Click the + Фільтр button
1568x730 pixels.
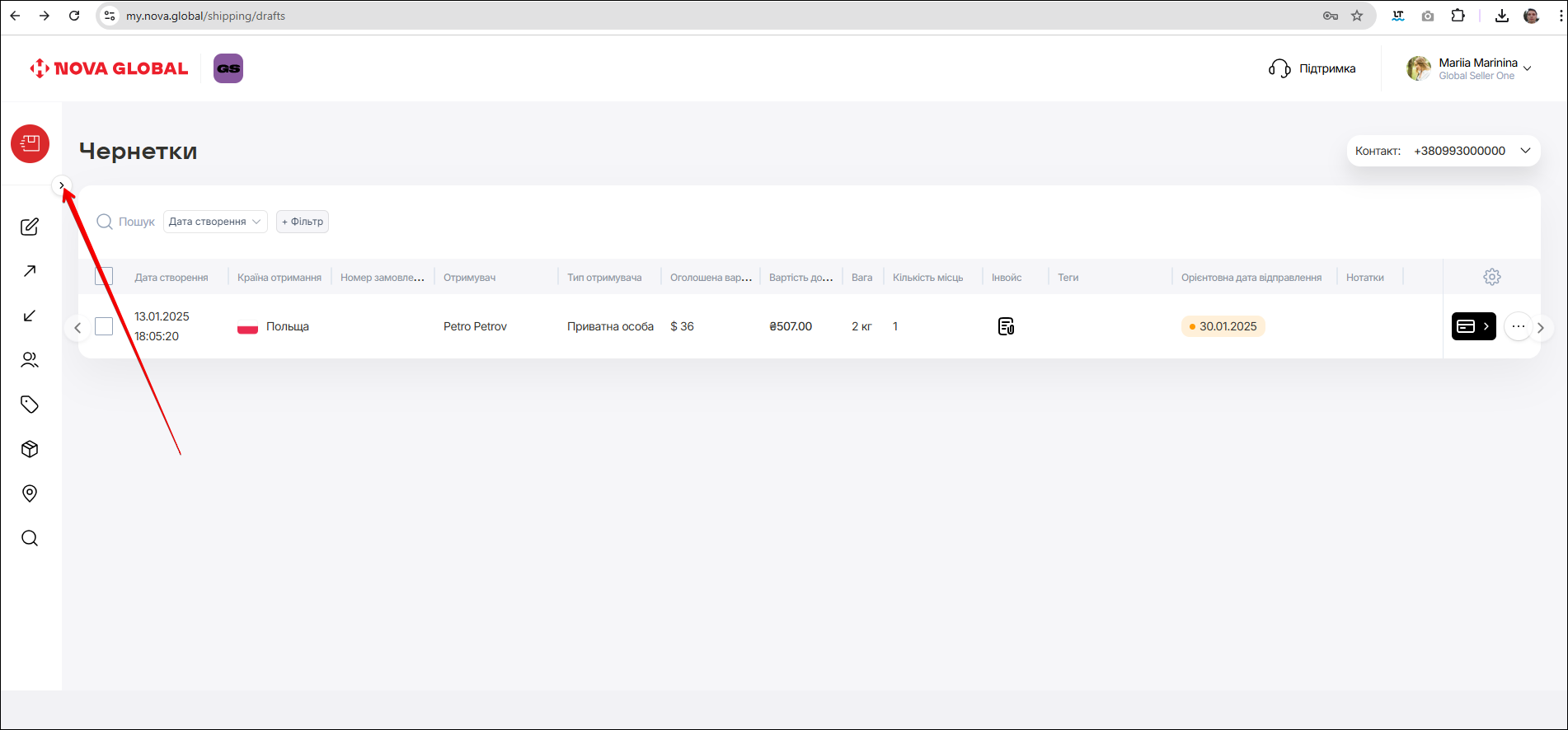point(303,222)
